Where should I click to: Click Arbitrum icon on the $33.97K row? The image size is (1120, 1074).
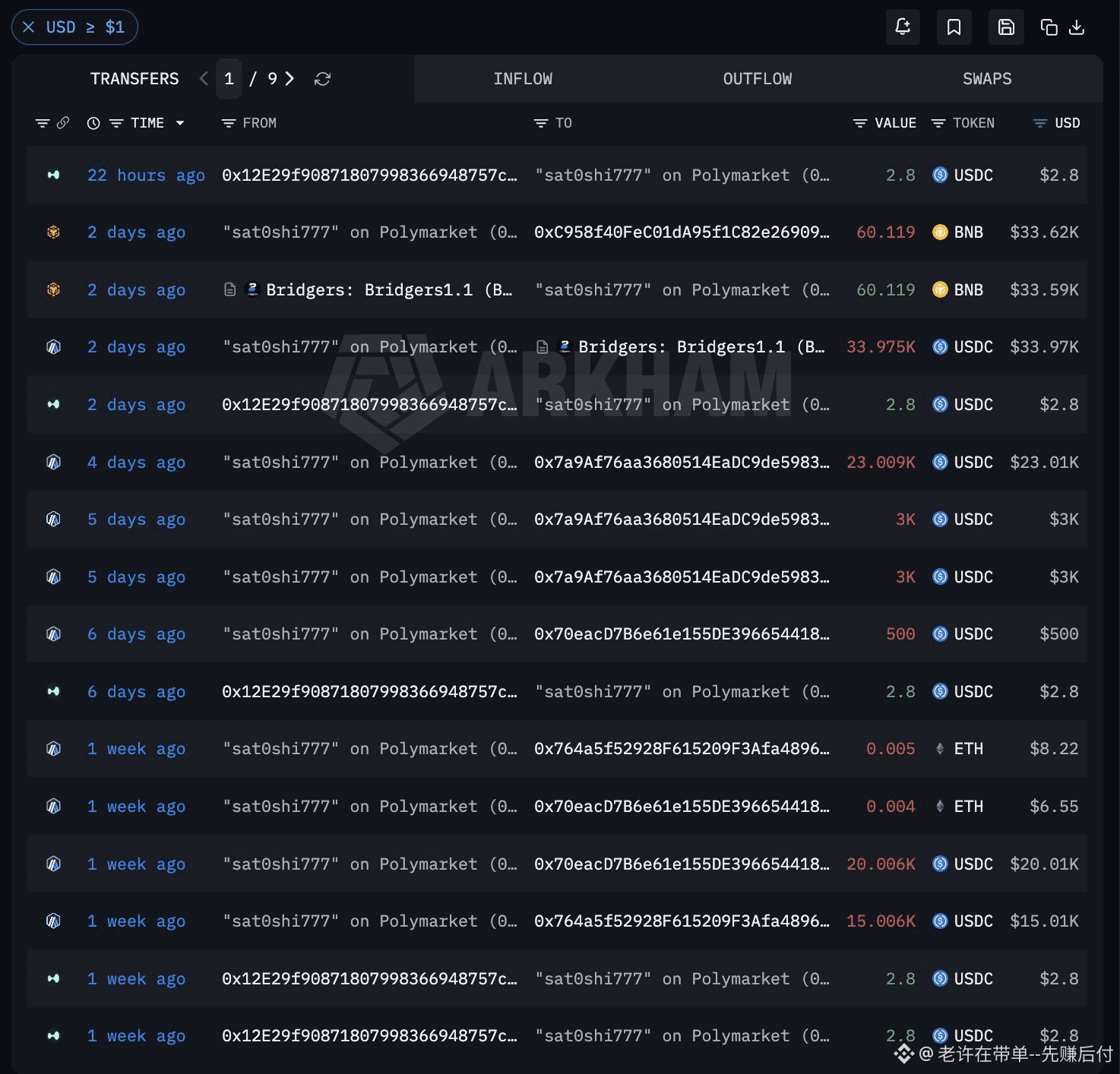(53, 347)
